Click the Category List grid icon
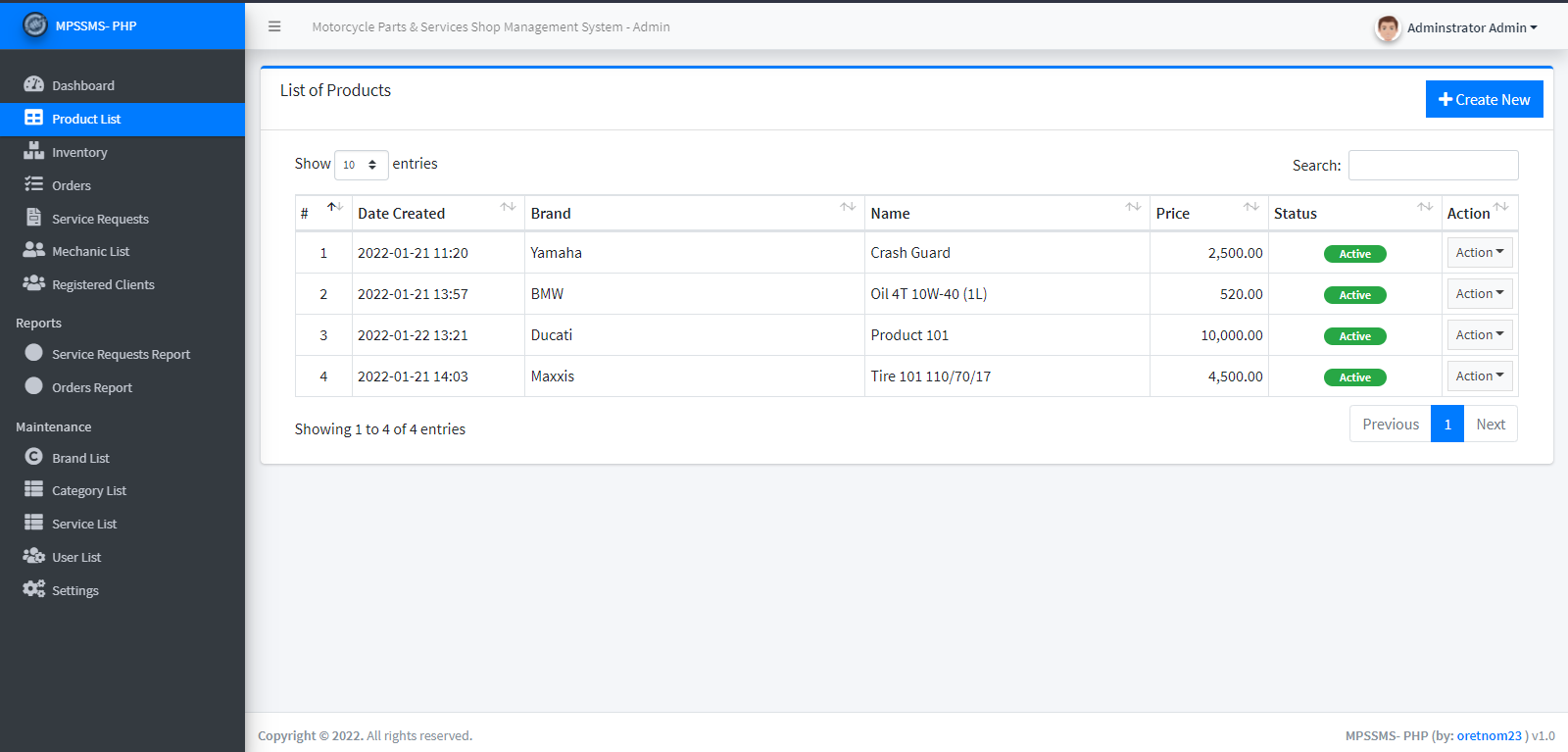1568x752 pixels. click(33, 489)
